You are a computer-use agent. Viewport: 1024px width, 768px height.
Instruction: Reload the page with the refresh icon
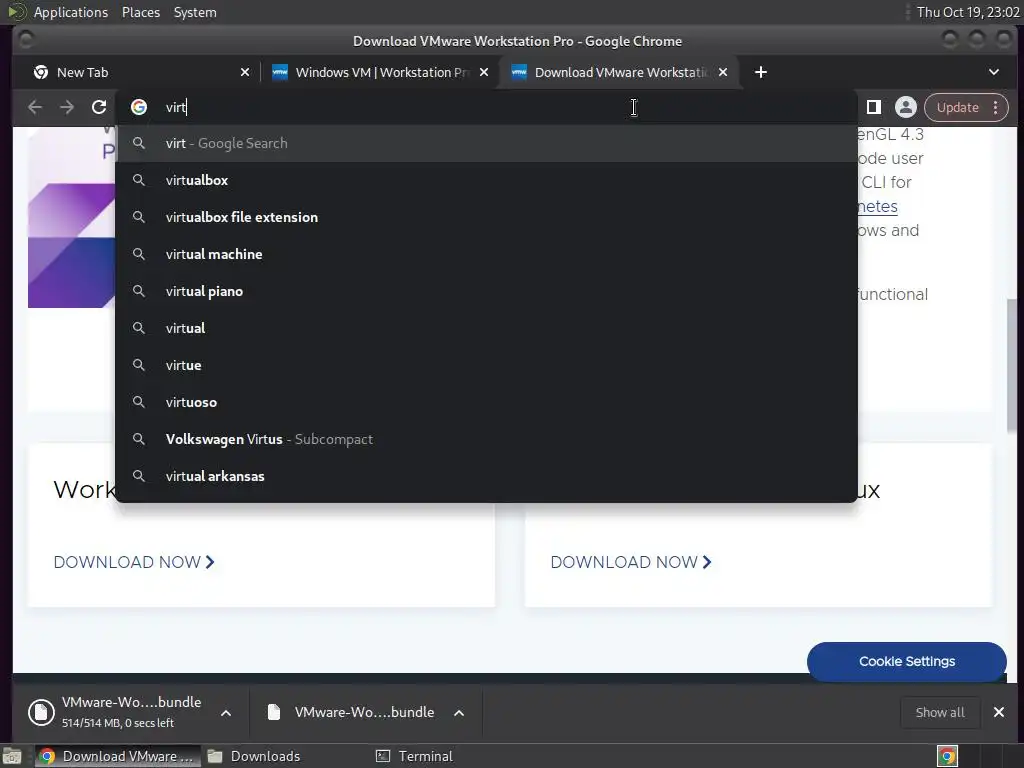point(99,107)
